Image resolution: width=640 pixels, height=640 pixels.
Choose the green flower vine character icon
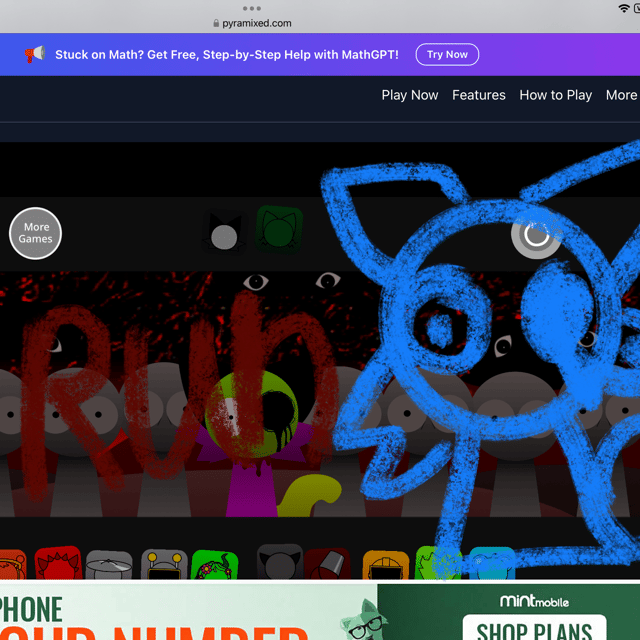click(215, 565)
